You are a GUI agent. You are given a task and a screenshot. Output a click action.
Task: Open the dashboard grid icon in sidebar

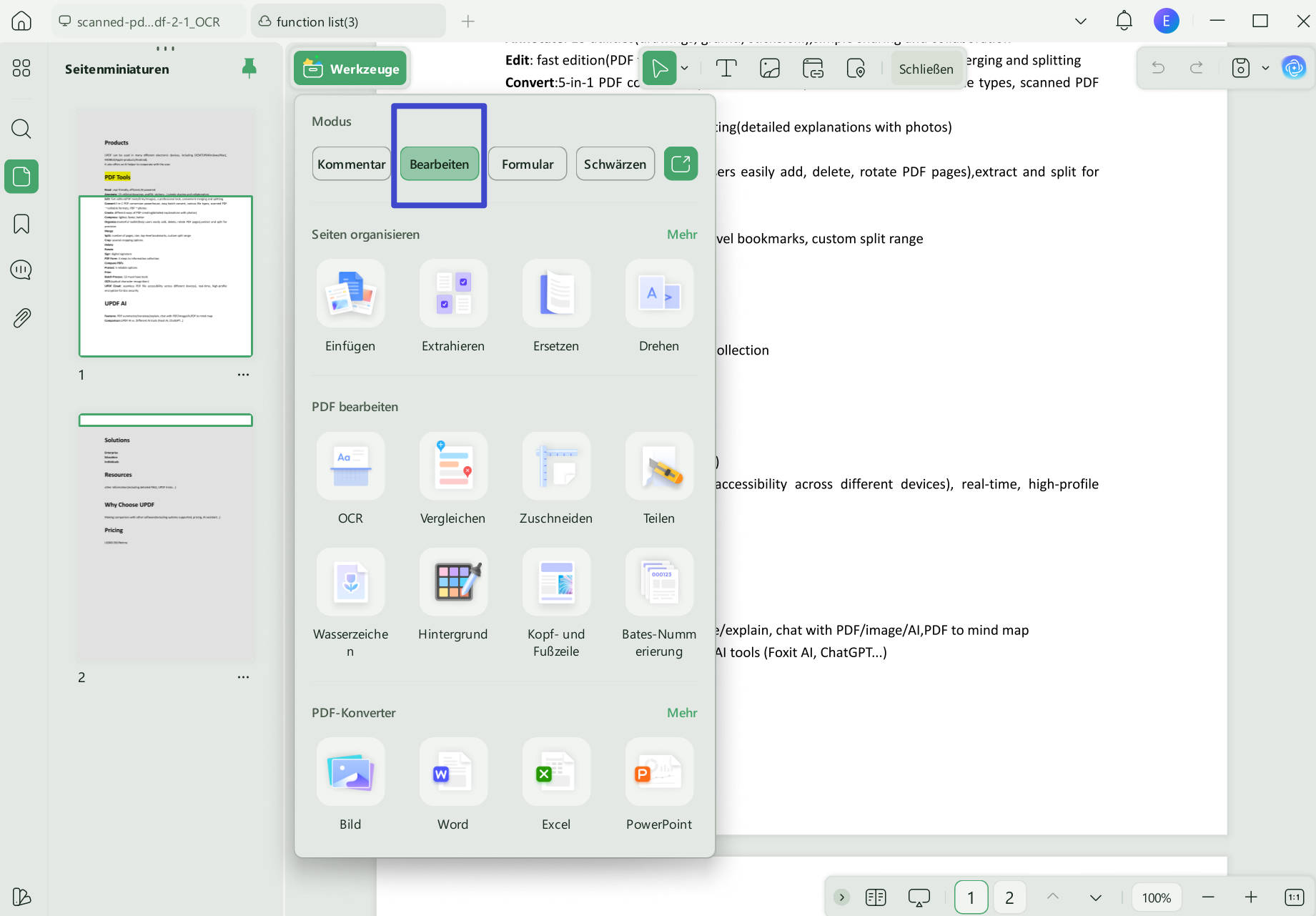point(21,68)
